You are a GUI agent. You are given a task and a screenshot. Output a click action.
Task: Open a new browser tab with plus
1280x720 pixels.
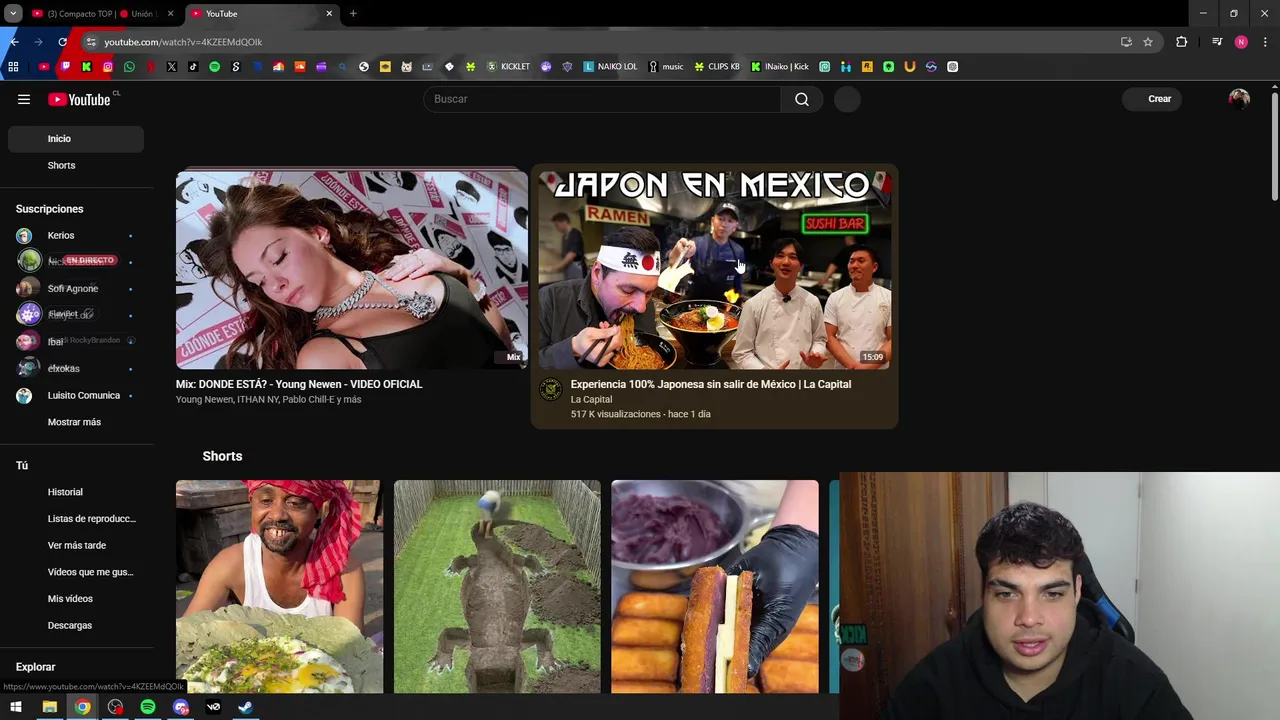[353, 14]
